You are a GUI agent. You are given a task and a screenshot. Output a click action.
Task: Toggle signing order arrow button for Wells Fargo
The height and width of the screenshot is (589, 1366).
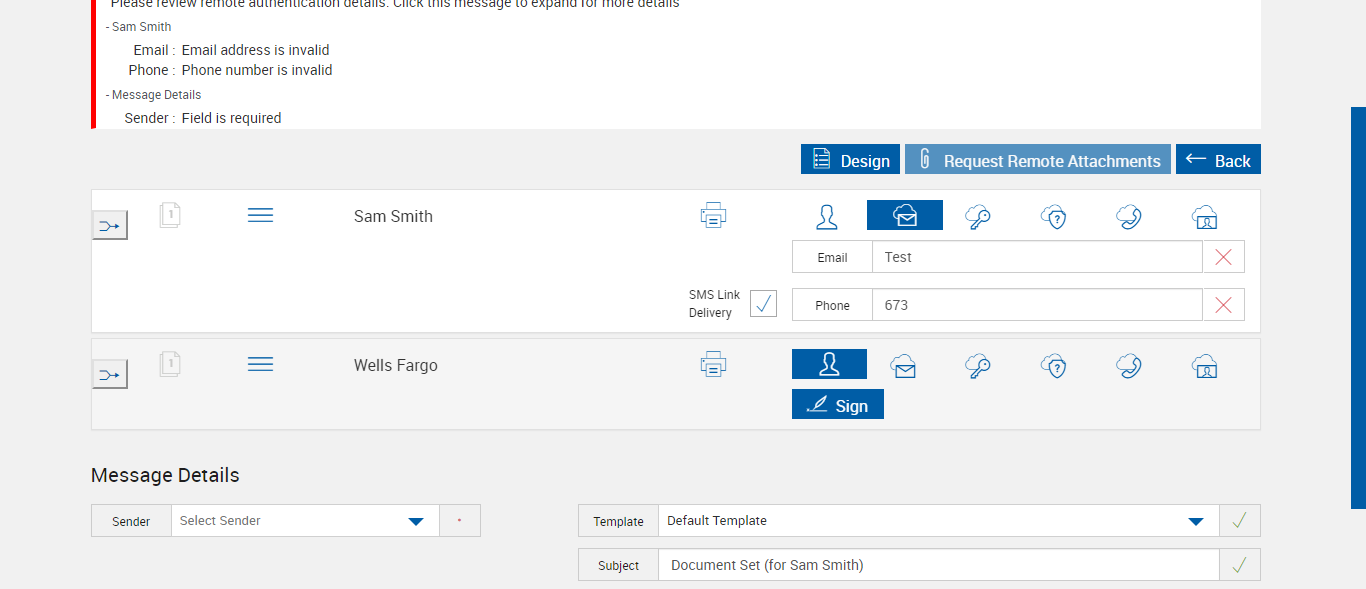(110, 375)
